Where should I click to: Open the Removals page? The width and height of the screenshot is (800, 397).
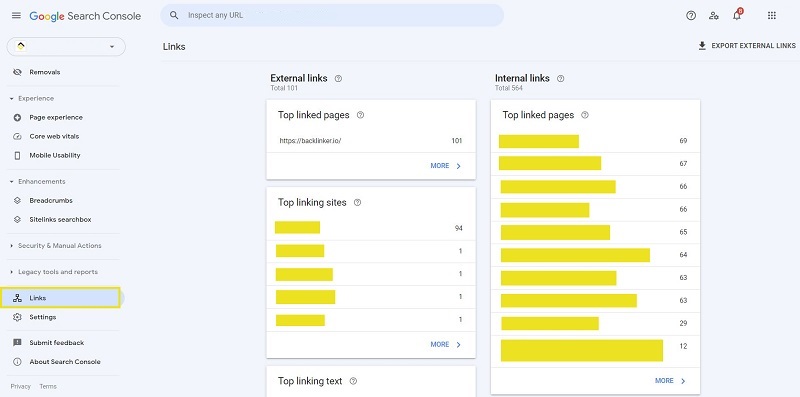[44, 72]
